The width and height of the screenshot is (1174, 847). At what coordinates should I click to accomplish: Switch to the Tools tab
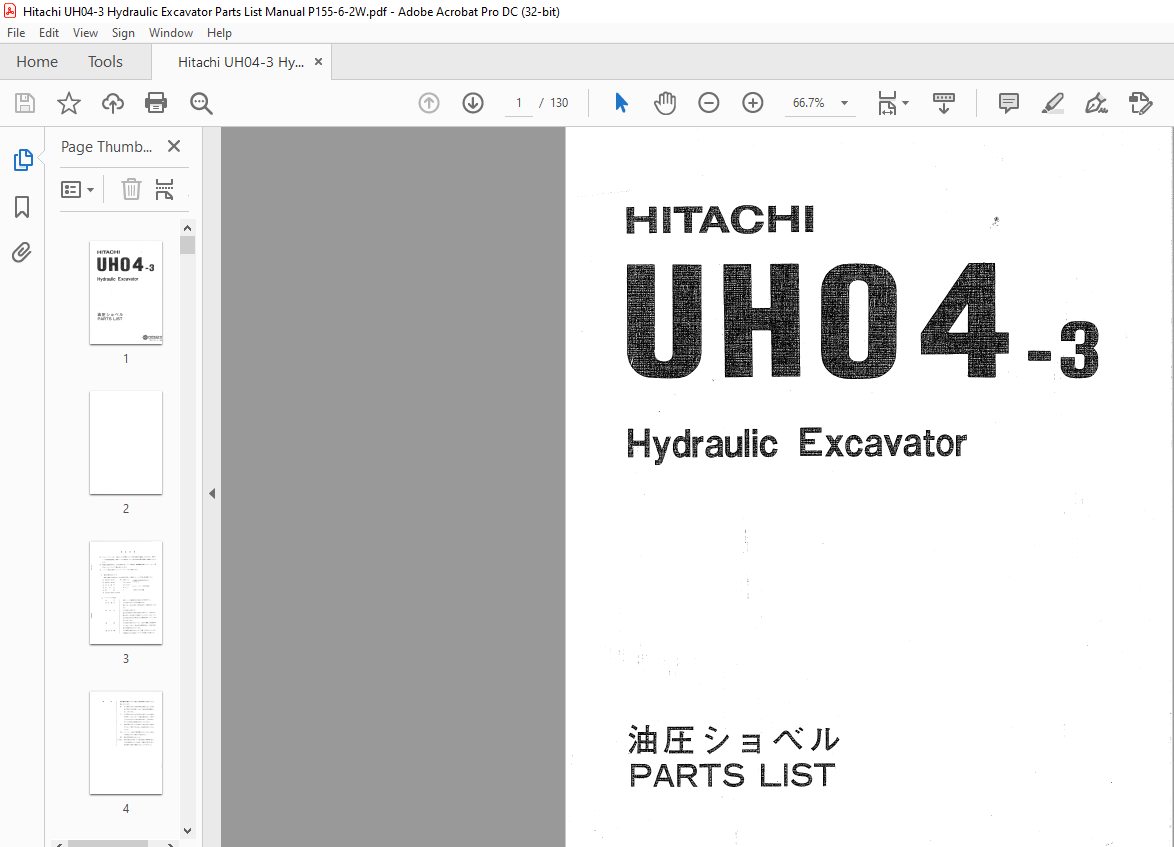pos(105,62)
